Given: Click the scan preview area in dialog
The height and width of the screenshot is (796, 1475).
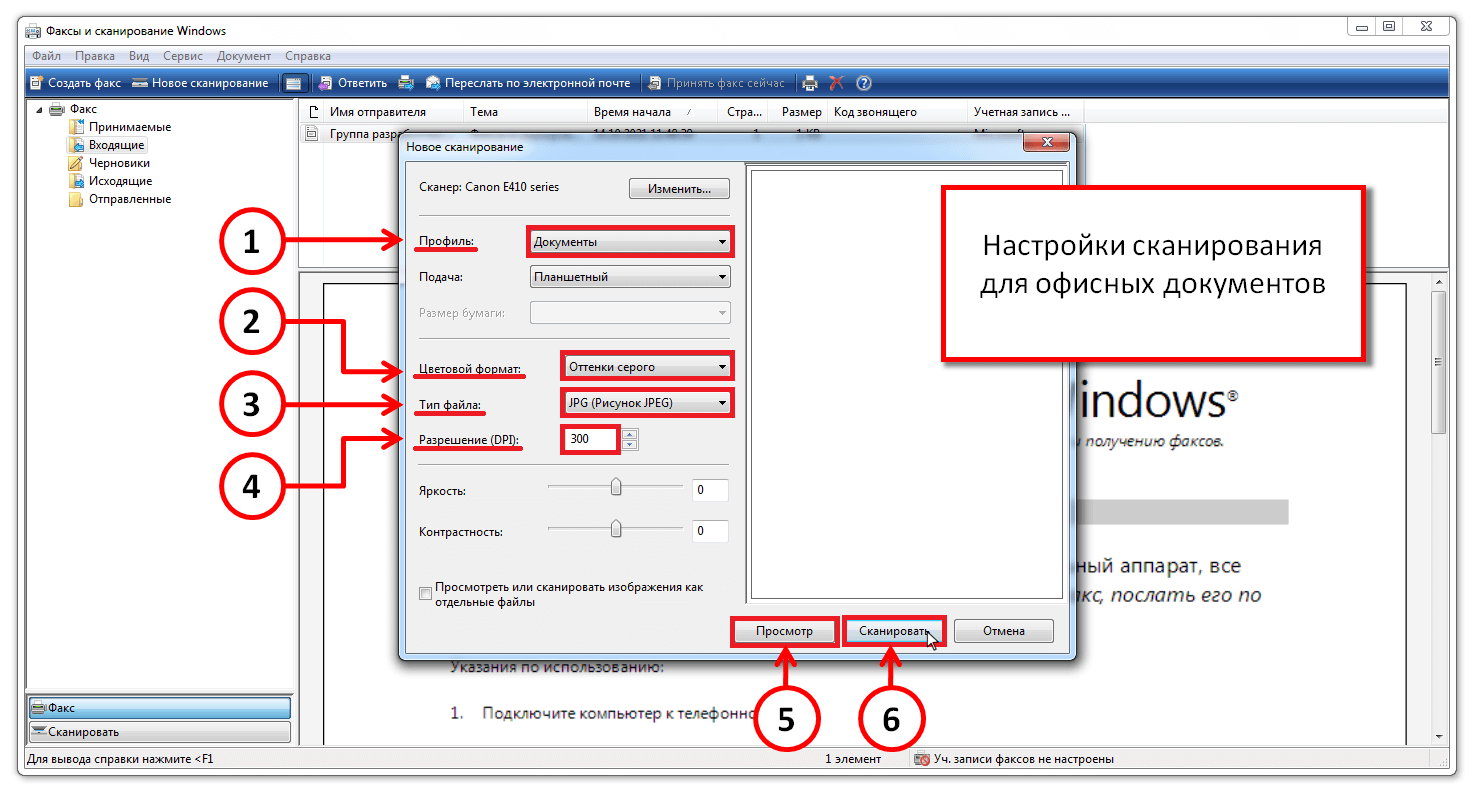Looking at the screenshot, I should pos(906,383).
